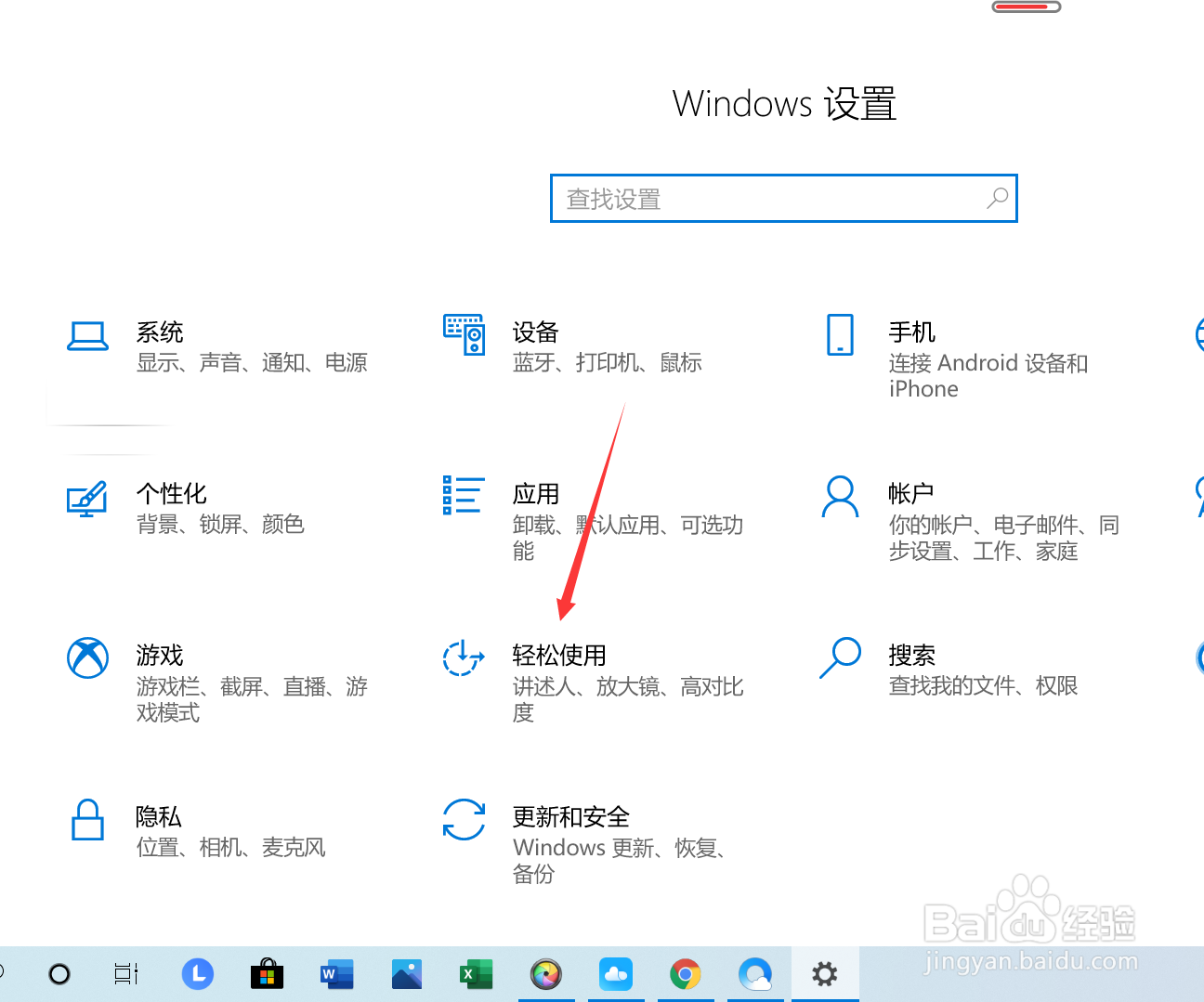Click description 位置、相机、麦克风
1204x1002 pixels.
231,847
